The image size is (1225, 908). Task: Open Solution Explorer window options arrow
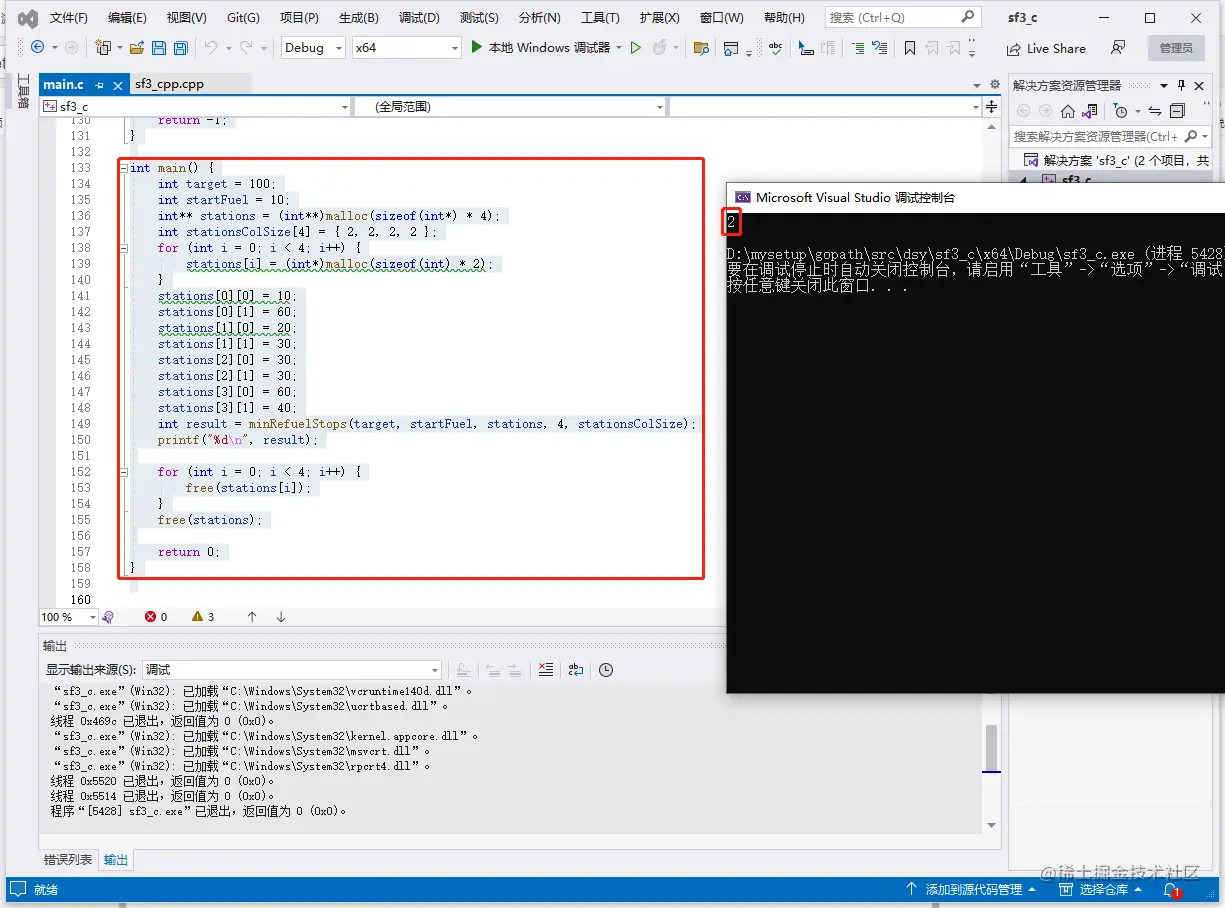pos(1165,85)
